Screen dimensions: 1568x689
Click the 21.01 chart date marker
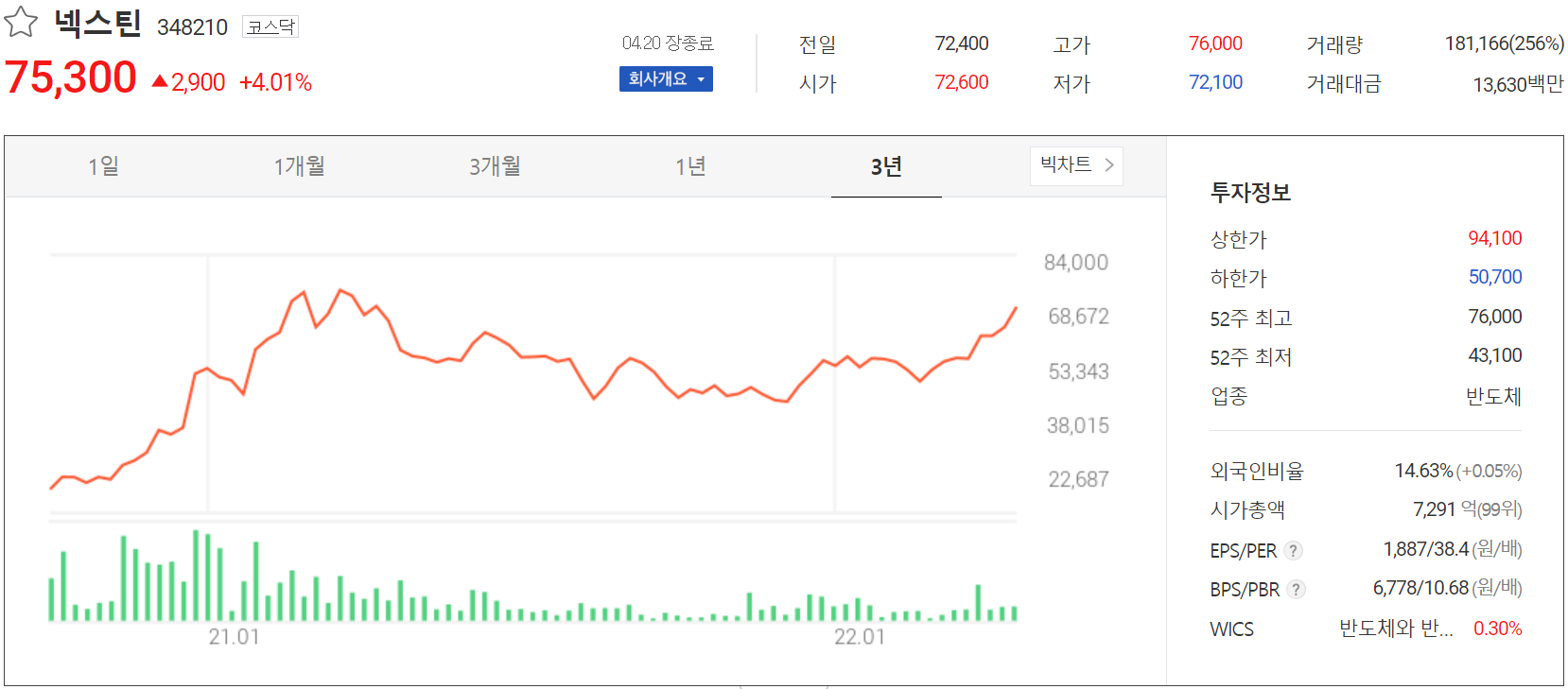point(234,637)
